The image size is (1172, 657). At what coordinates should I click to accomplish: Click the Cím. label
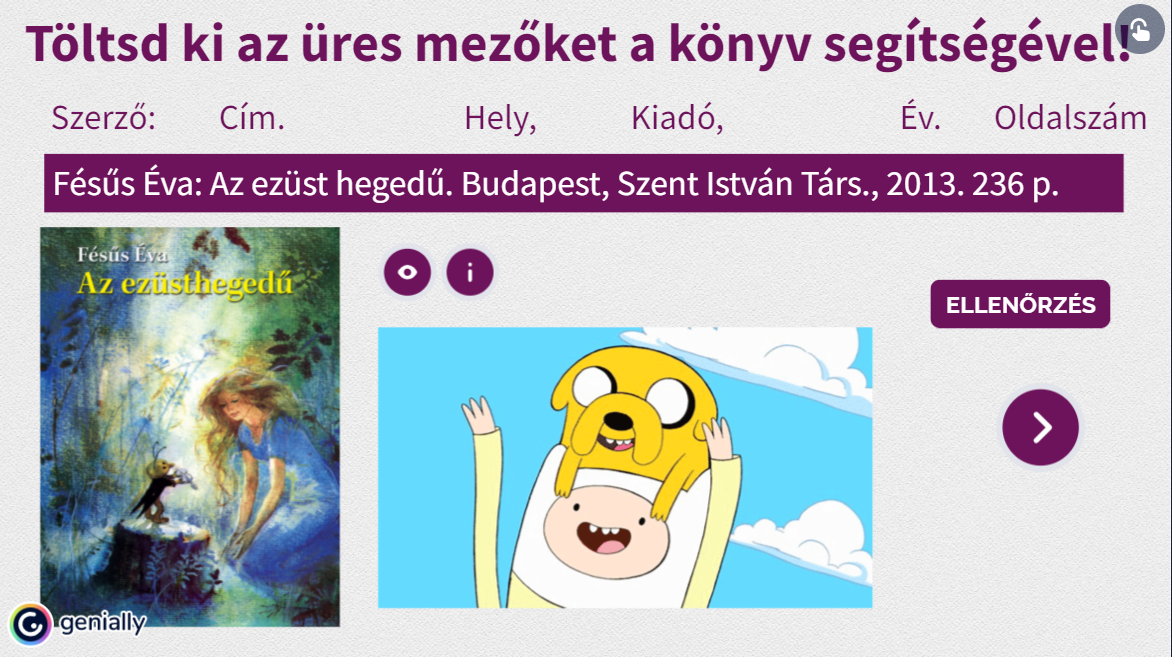[252, 118]
